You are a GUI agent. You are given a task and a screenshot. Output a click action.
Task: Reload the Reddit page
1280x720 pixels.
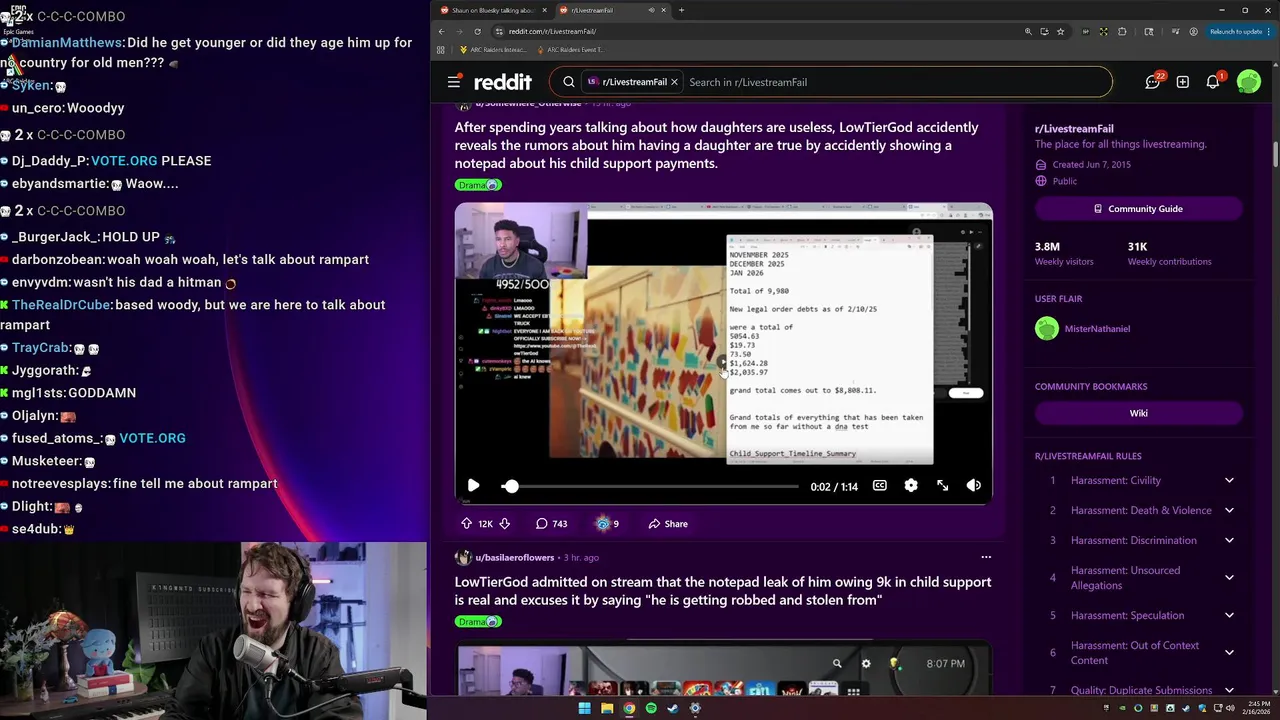coord(477,31)
